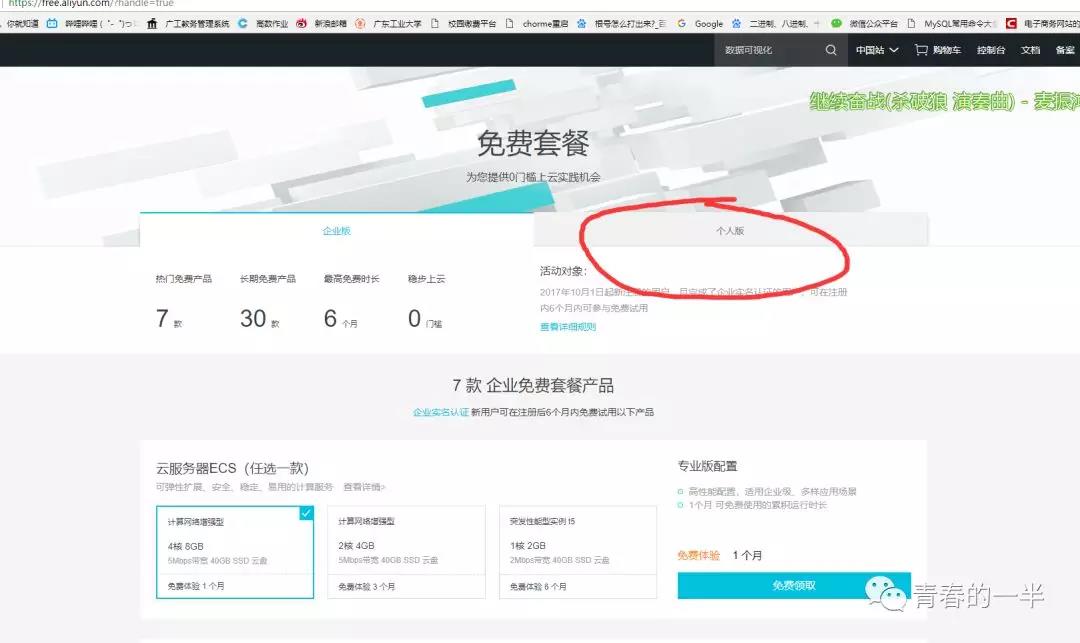
Task: Open the 电子商务网站 bookmark
Action: click(1043, 23)
